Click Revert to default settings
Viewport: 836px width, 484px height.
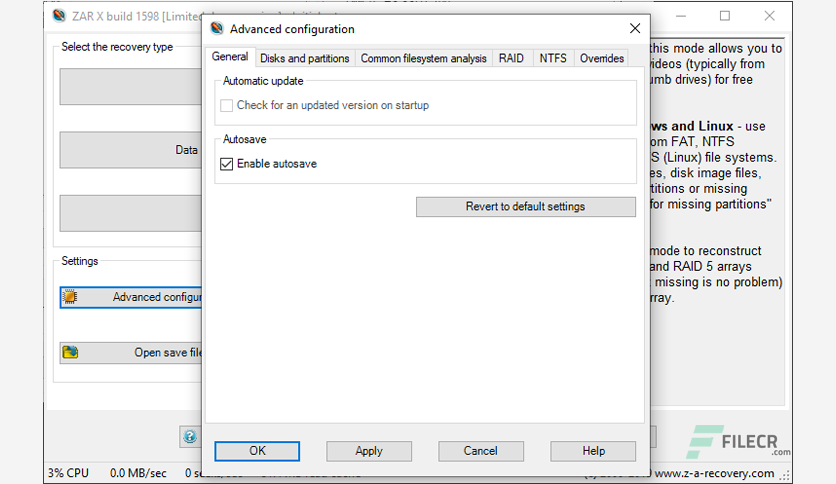coord(526,207)
